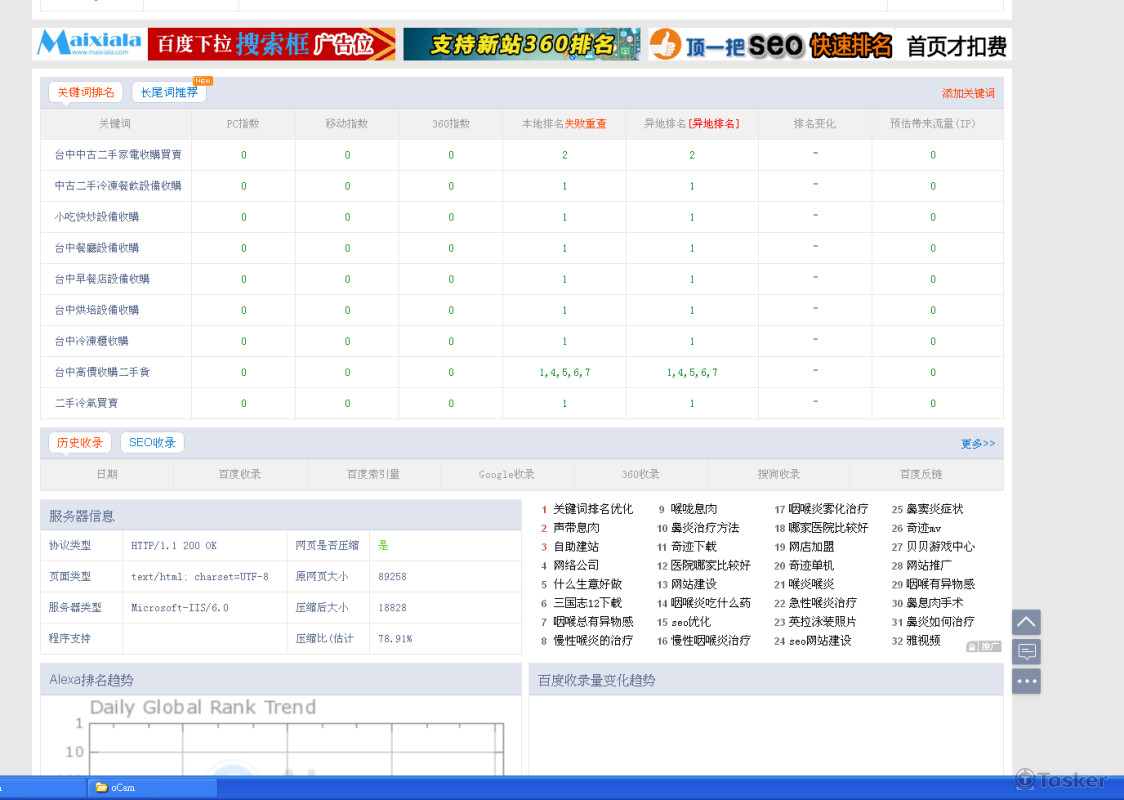The width and height of the screenshot is (1124, 800).
Task: Click the 添加关键词 link
Action: coord(966,91)
